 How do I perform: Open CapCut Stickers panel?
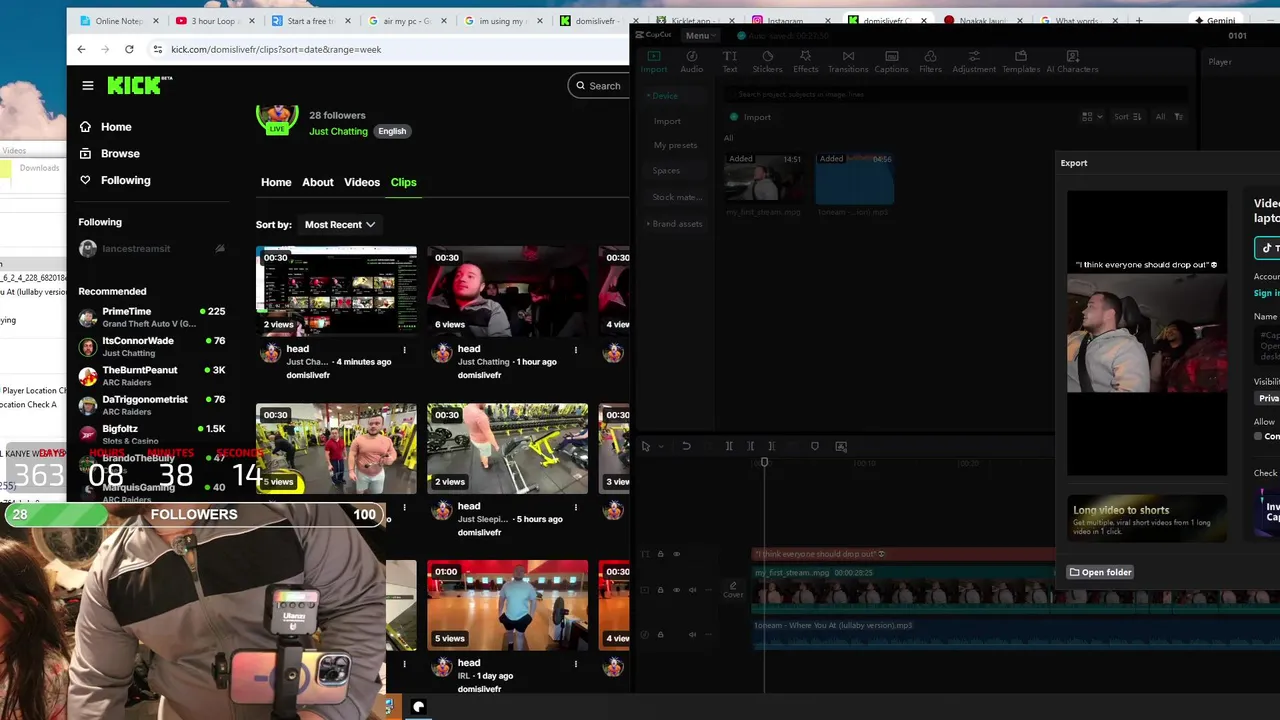pos(767,62)
